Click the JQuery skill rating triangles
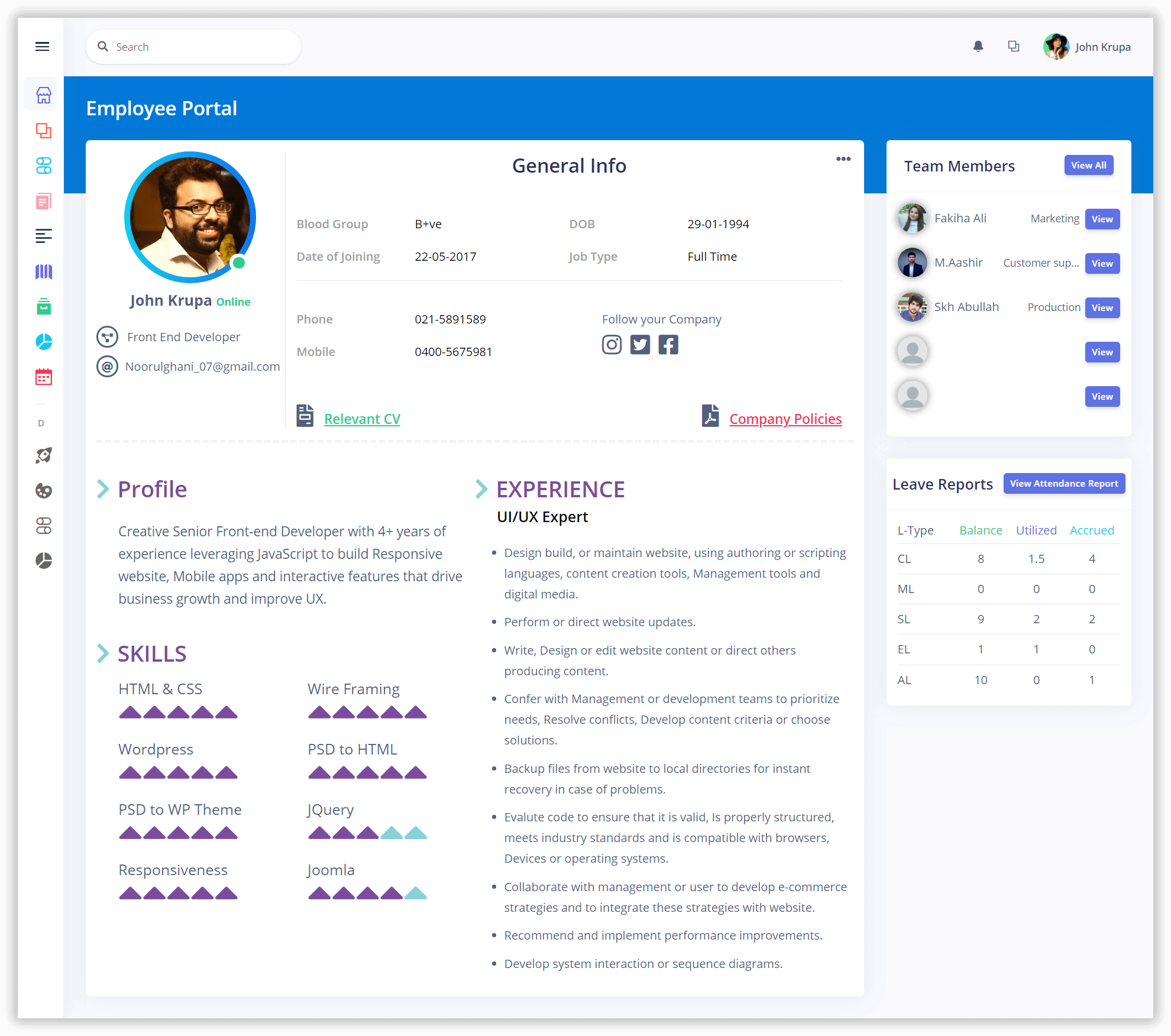 (367, 833)
